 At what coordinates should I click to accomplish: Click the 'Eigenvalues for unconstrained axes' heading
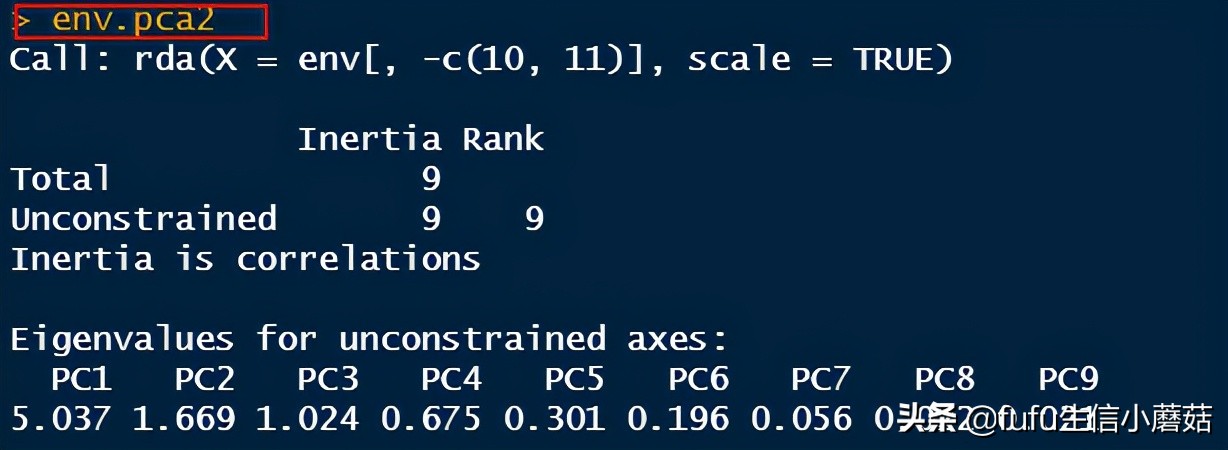[x=368, y=339]
